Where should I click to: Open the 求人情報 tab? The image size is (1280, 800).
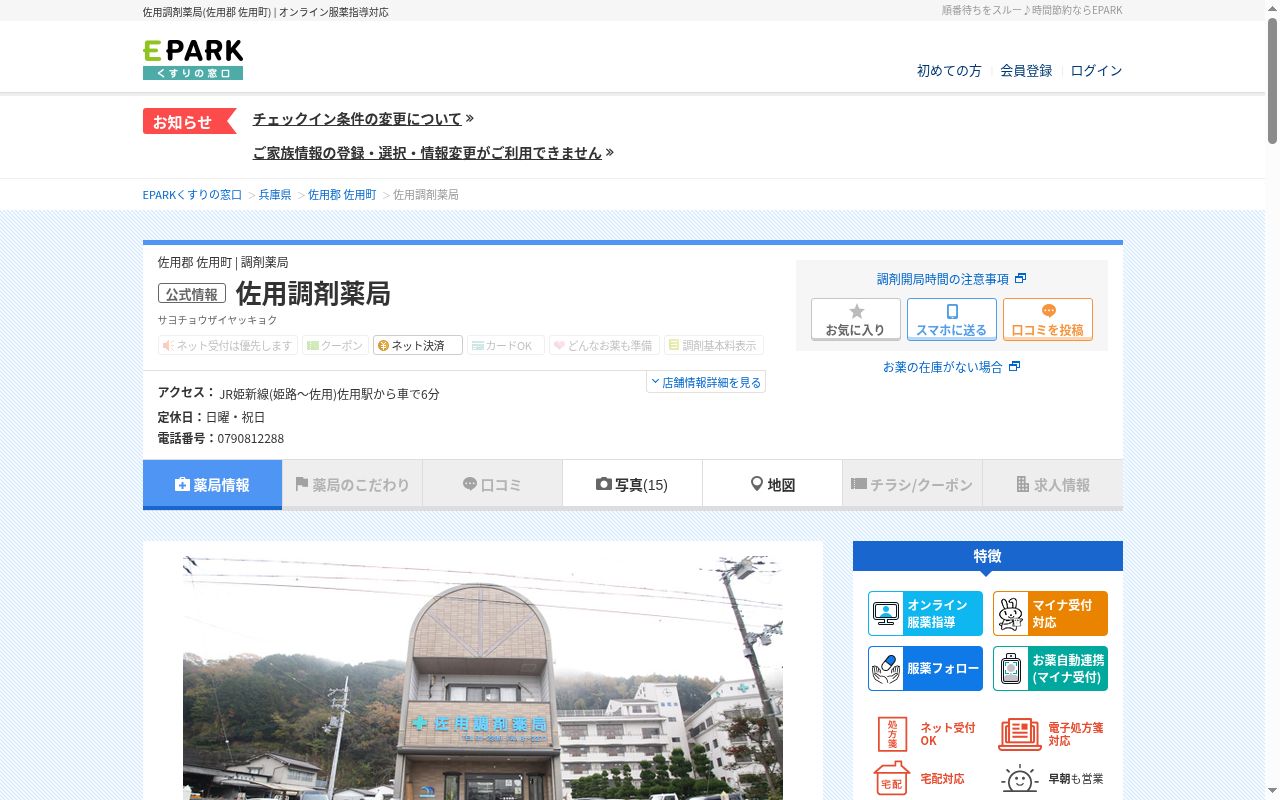pos(1053,484)
